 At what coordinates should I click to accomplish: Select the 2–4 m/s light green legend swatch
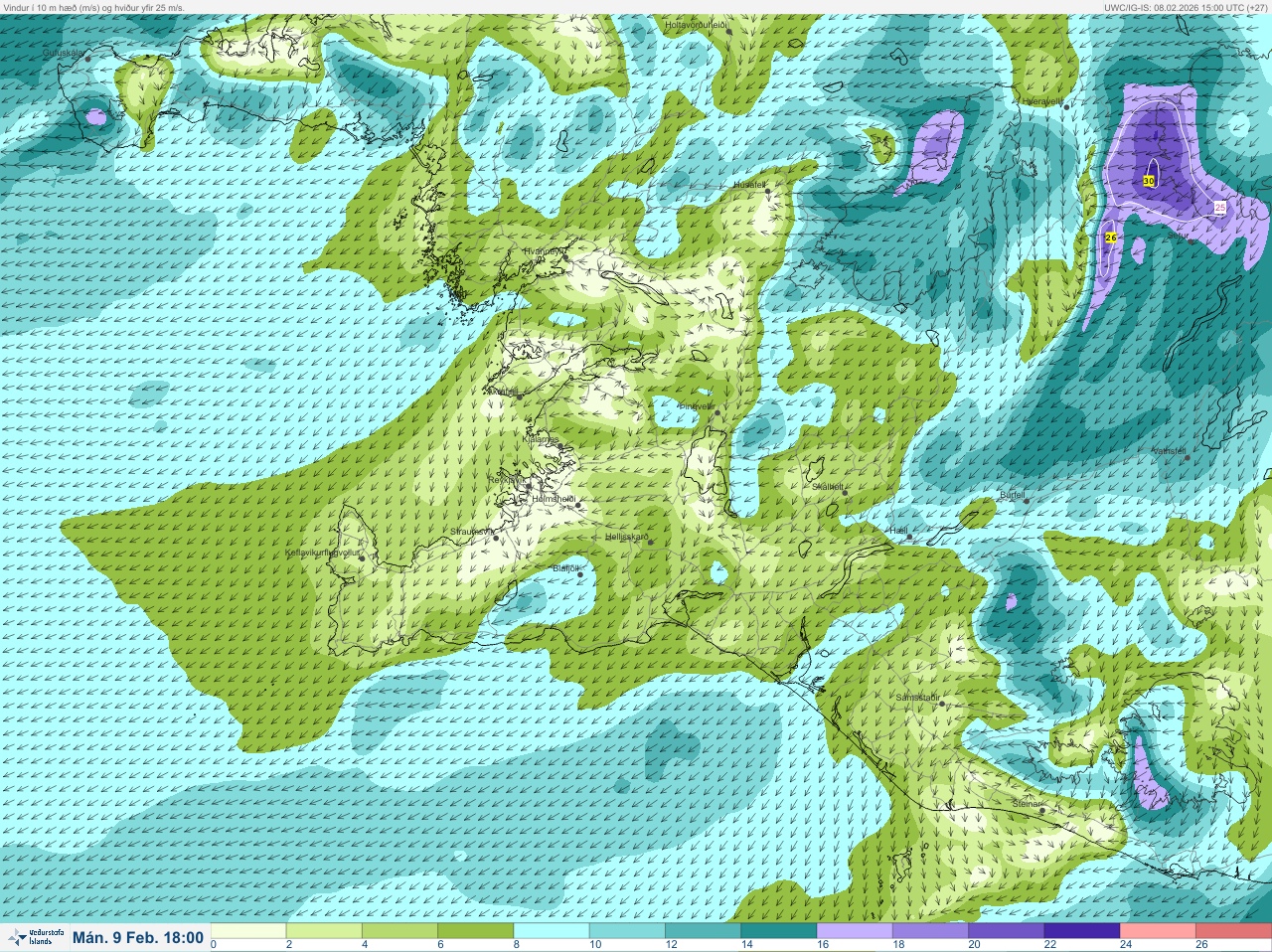tap(324, 931)
